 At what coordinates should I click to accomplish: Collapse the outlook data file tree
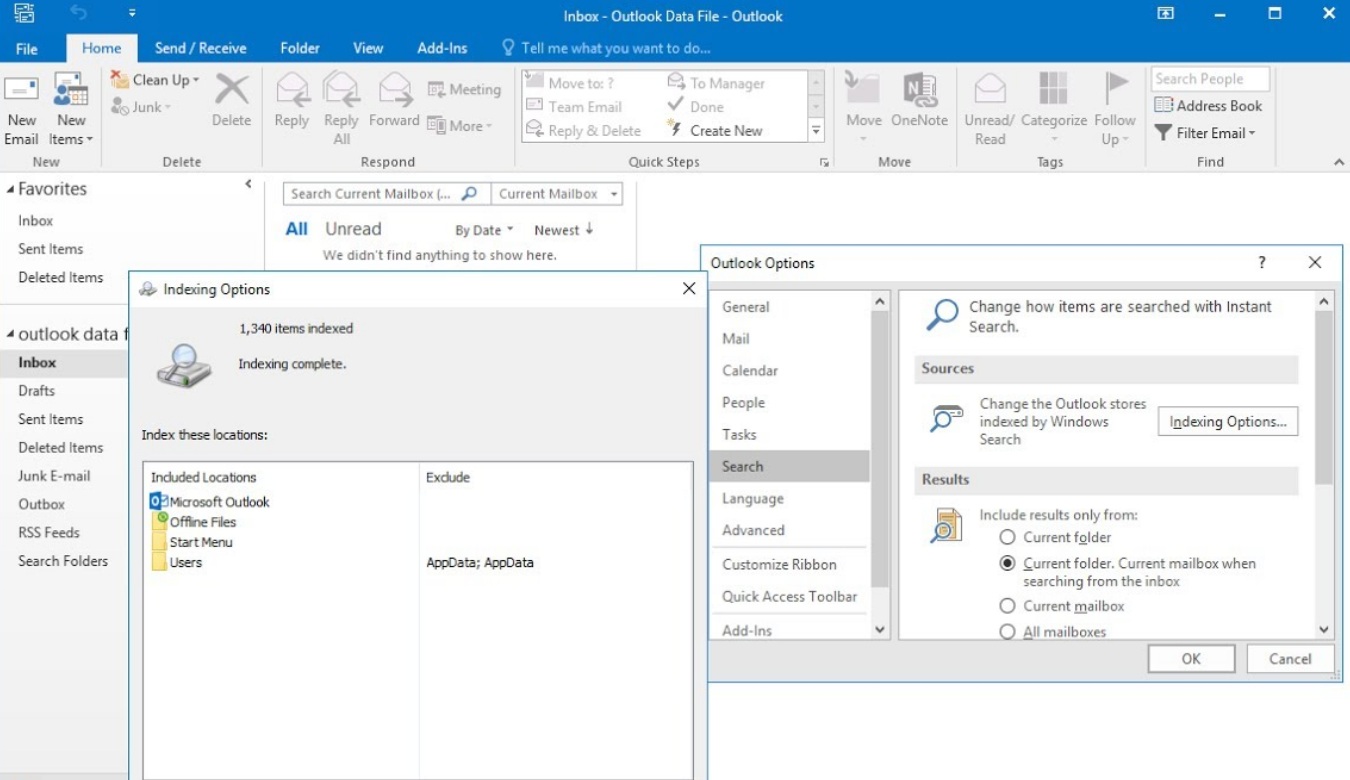(x=10, y=334)
